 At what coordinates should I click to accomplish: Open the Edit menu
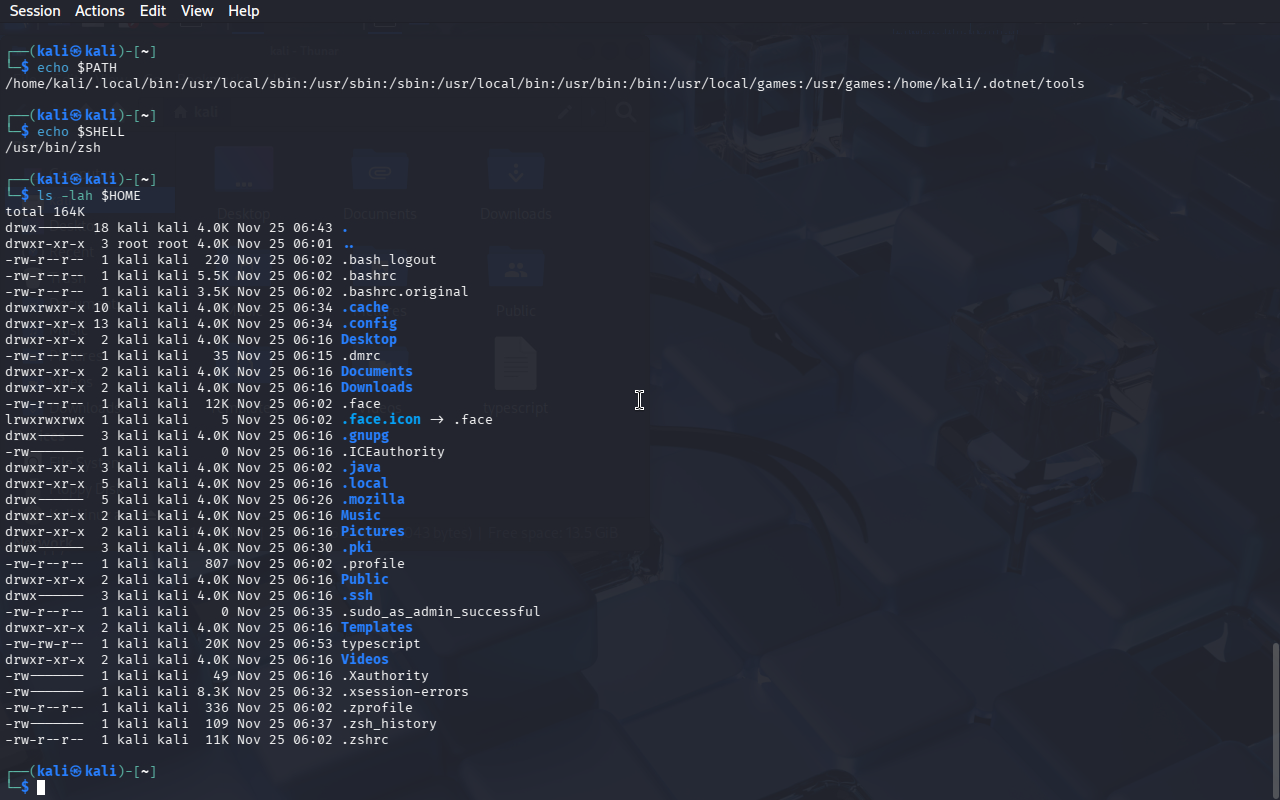153,11
